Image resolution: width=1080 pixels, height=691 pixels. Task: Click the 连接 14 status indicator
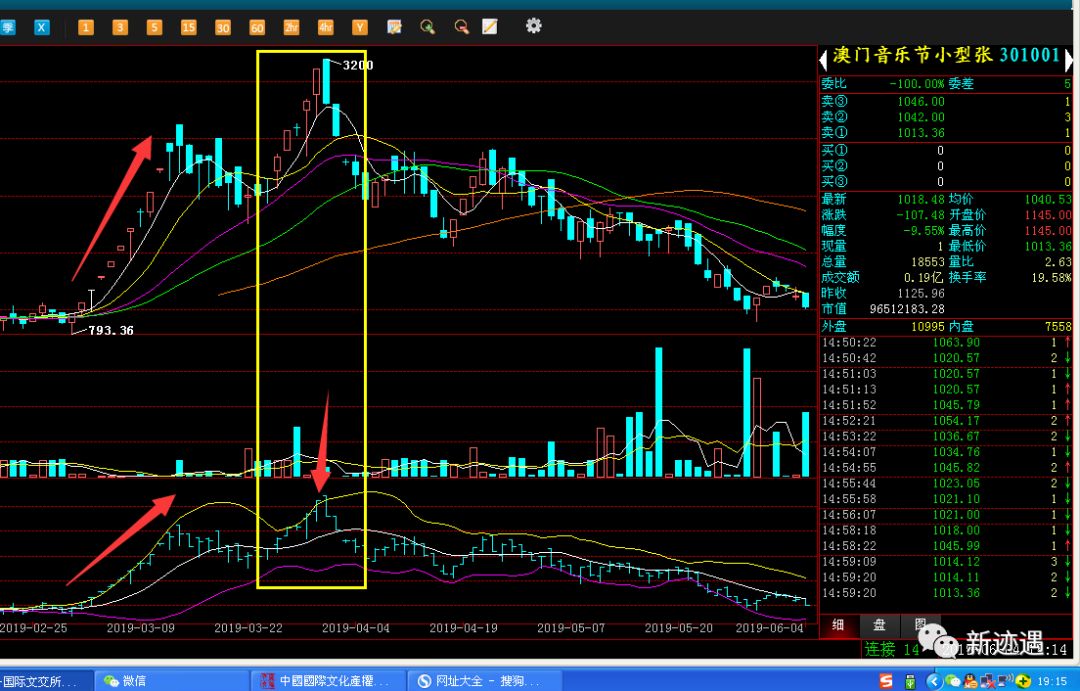pyautogui.click(x=892, y=649)
